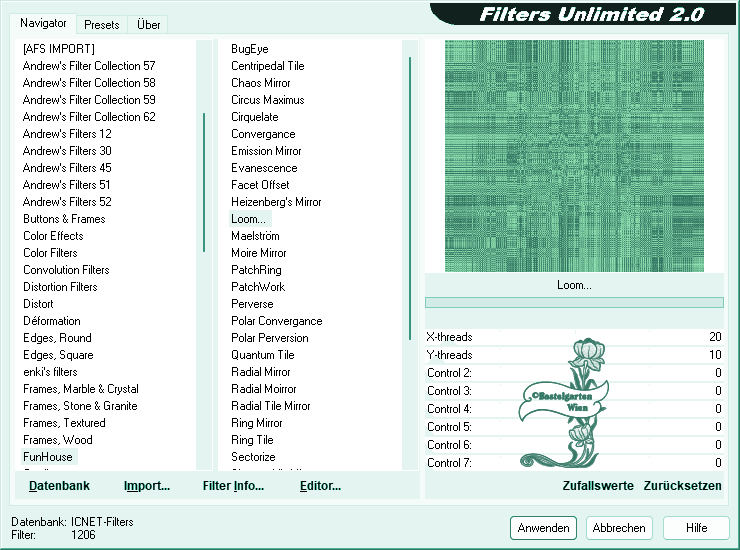The image size is (740, 550).
Task: Select Andrew's Filter Collection 57
Action: point(89,66)
